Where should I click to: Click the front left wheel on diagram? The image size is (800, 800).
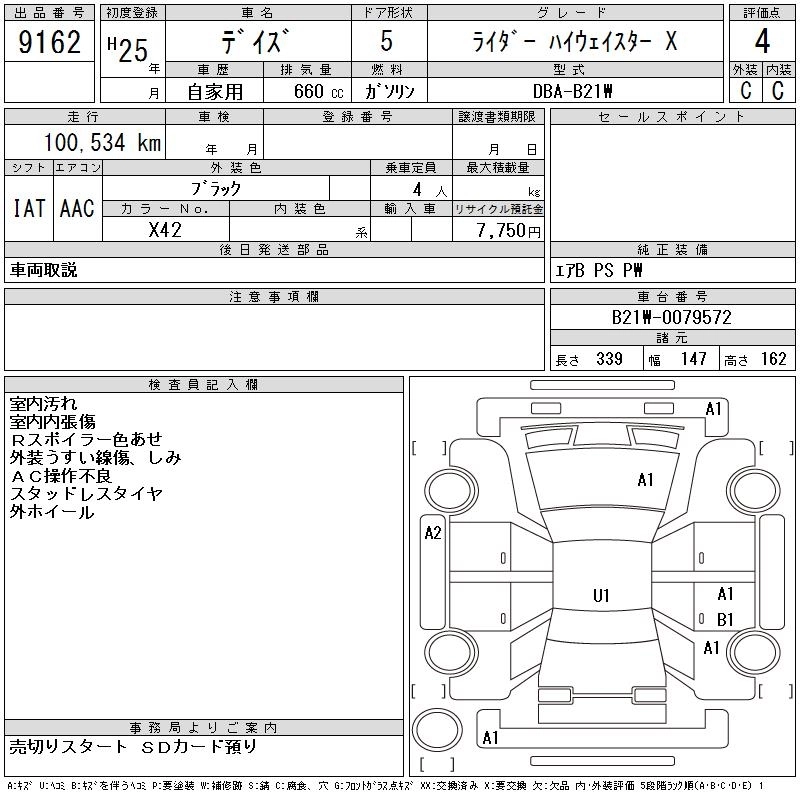click(x=452, y=491)
